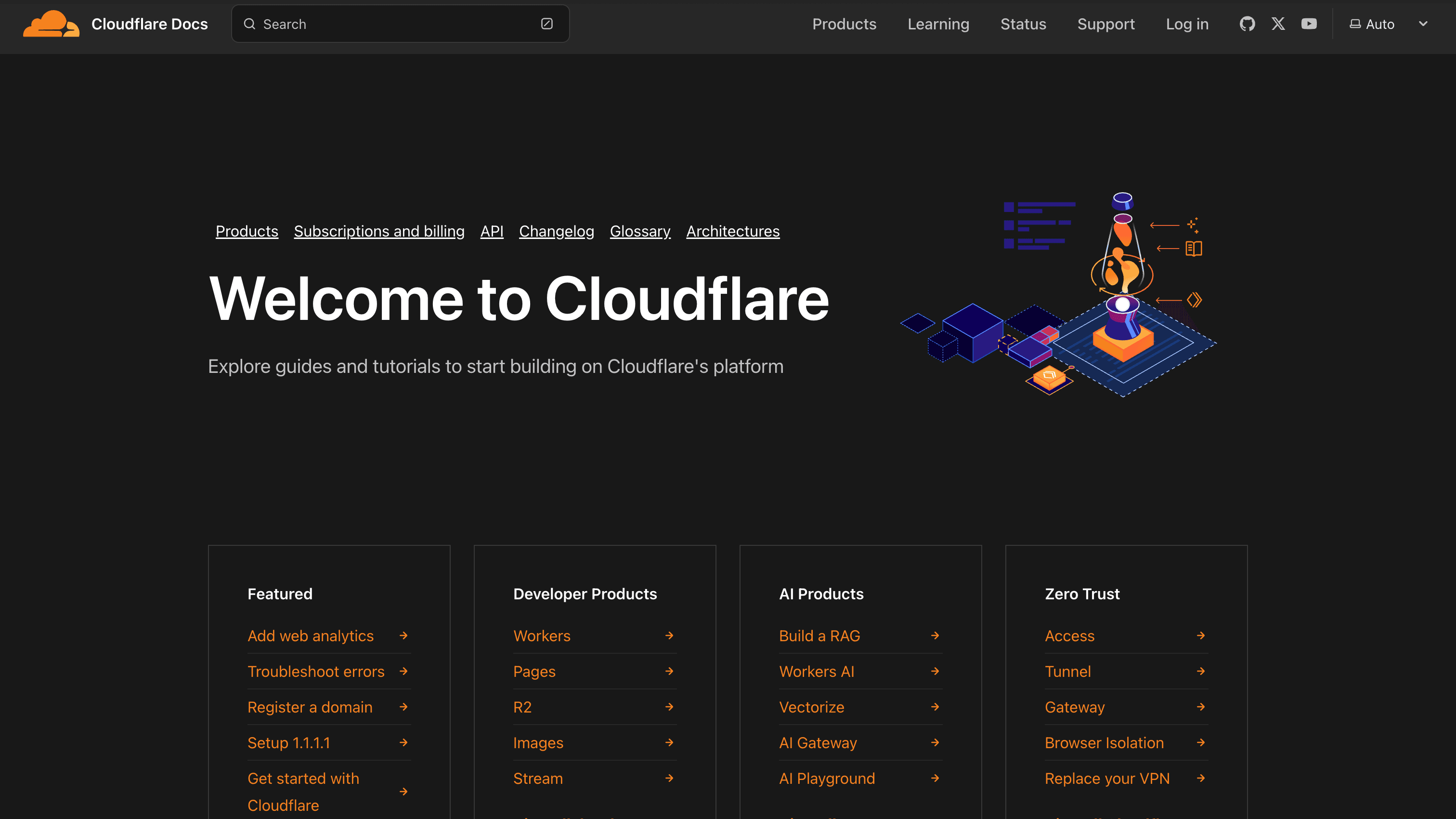Click Log in in the header
The height and width of the screenshot is (819, 1456).
[1187, 24]
